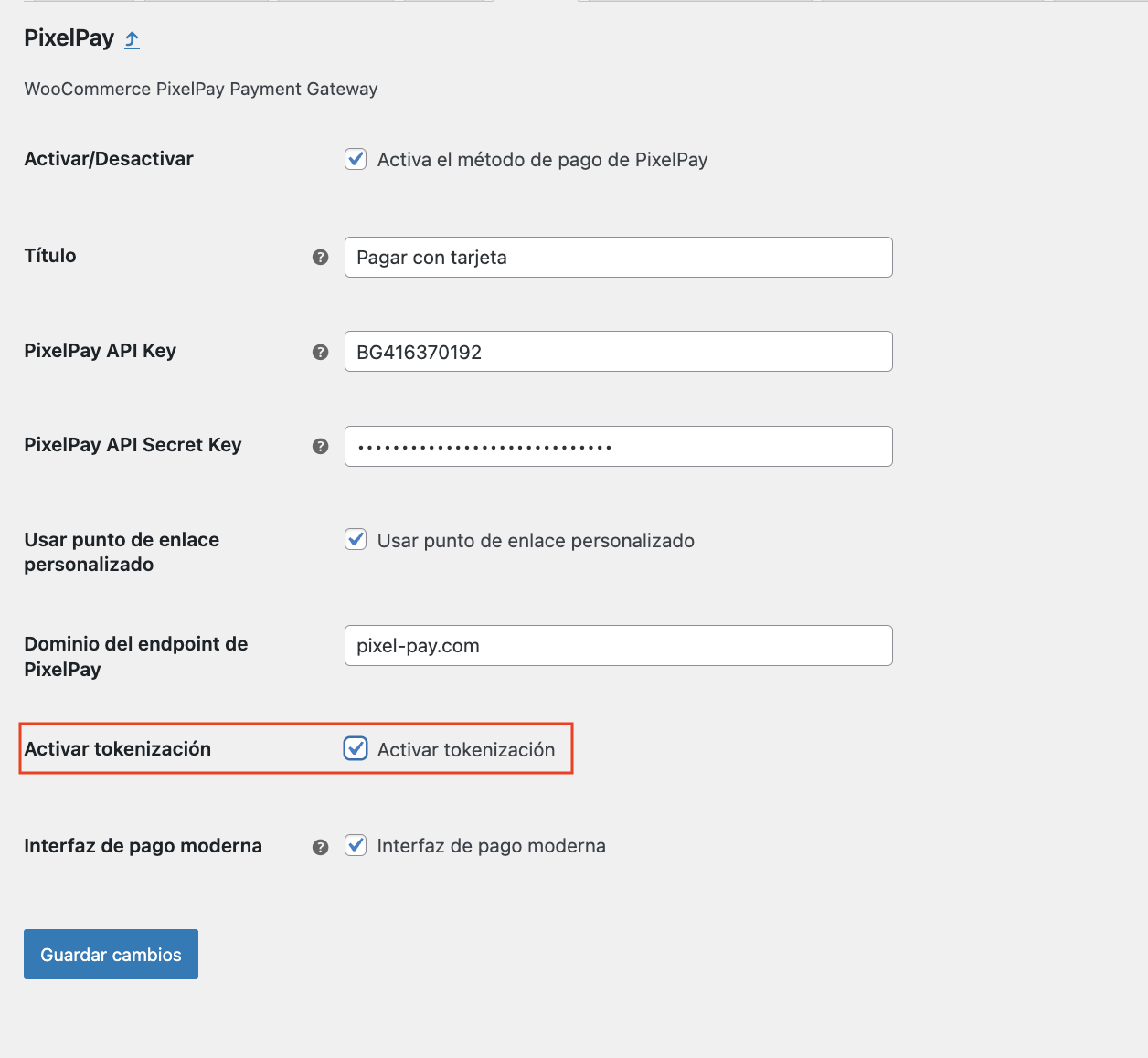Screen dimensions: 1148x1058
Task: Click the Dominio del endpoint de PixelPay label
Action: coord(136,656)
